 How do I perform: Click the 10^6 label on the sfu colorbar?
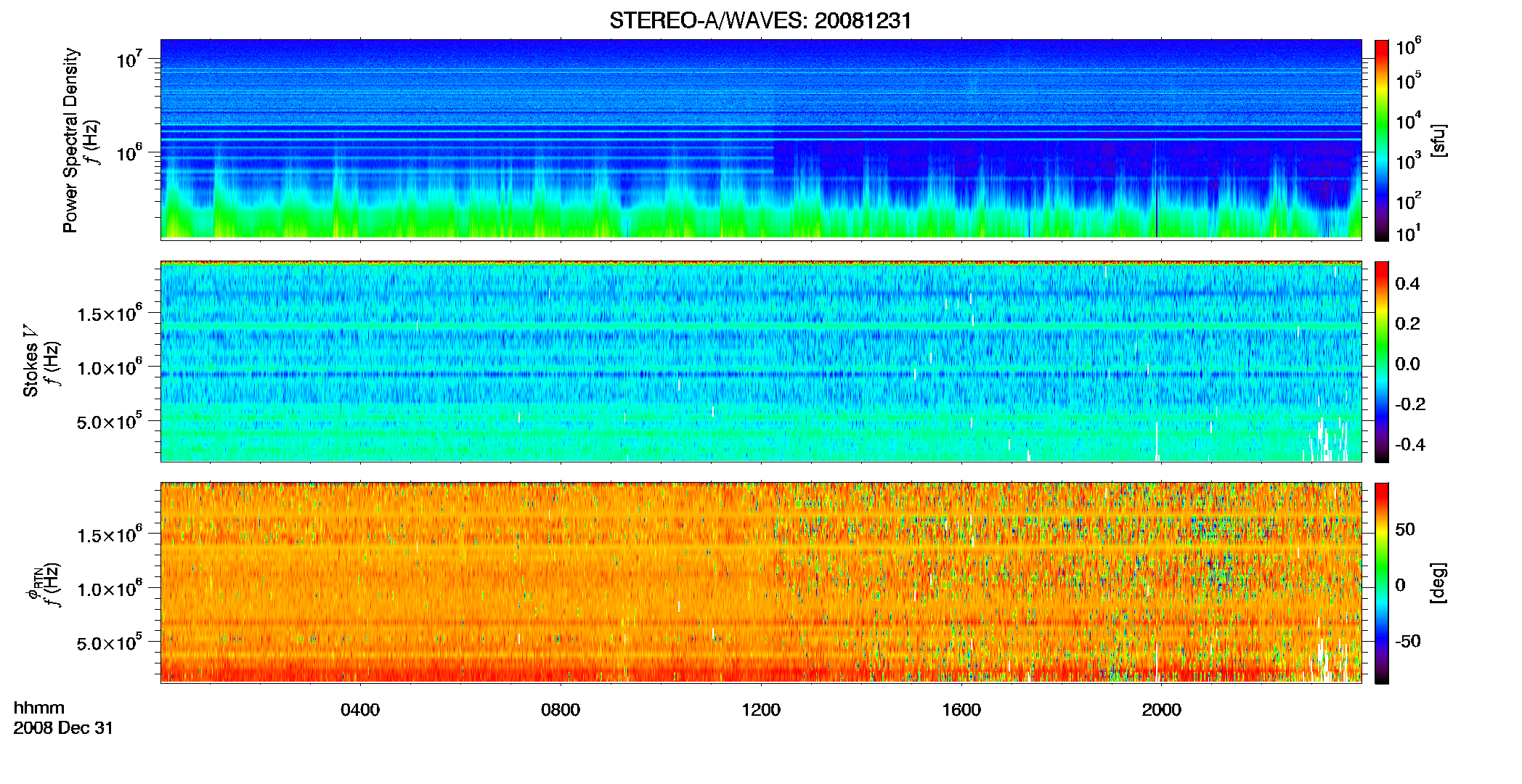tap(1409, 47)
